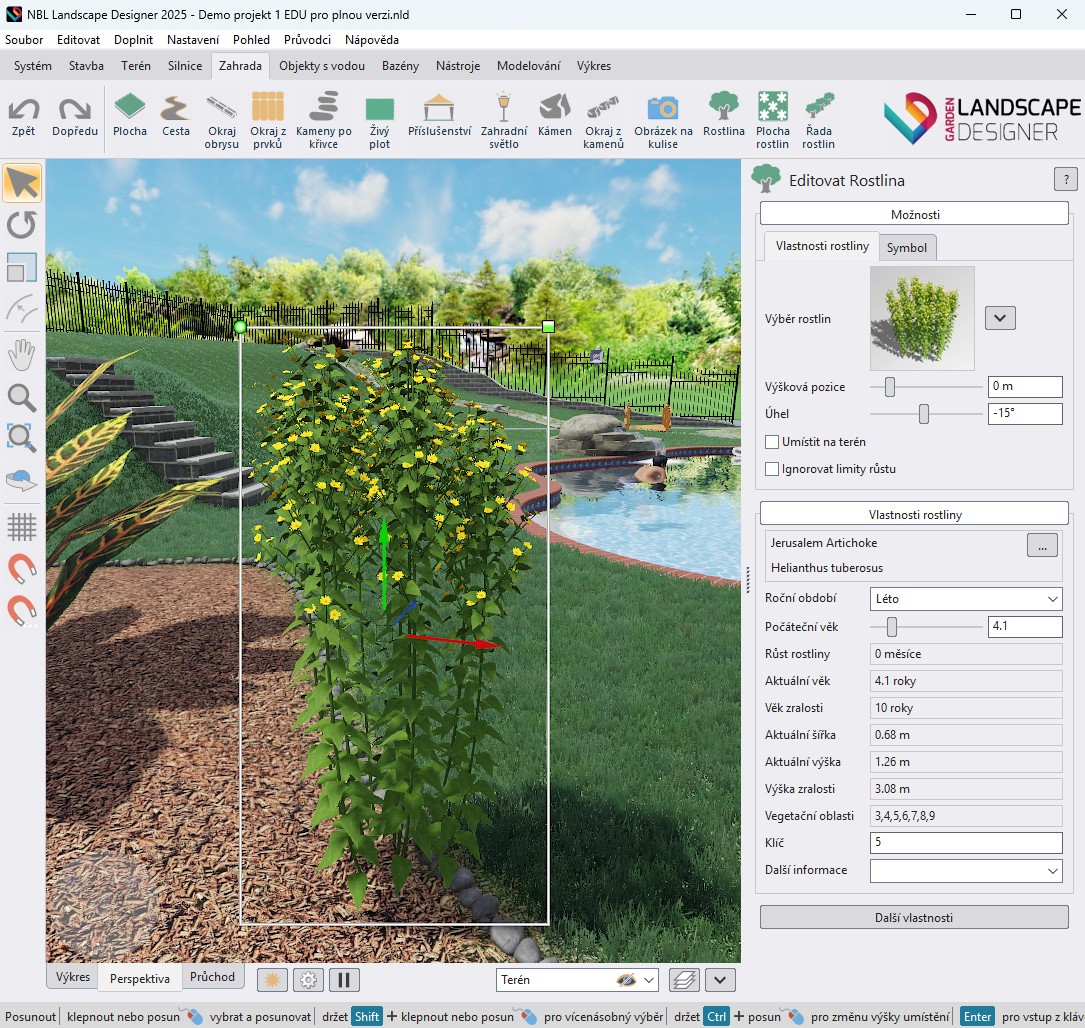
Task: Open the Terén layer dropdown
Action: 649,980
